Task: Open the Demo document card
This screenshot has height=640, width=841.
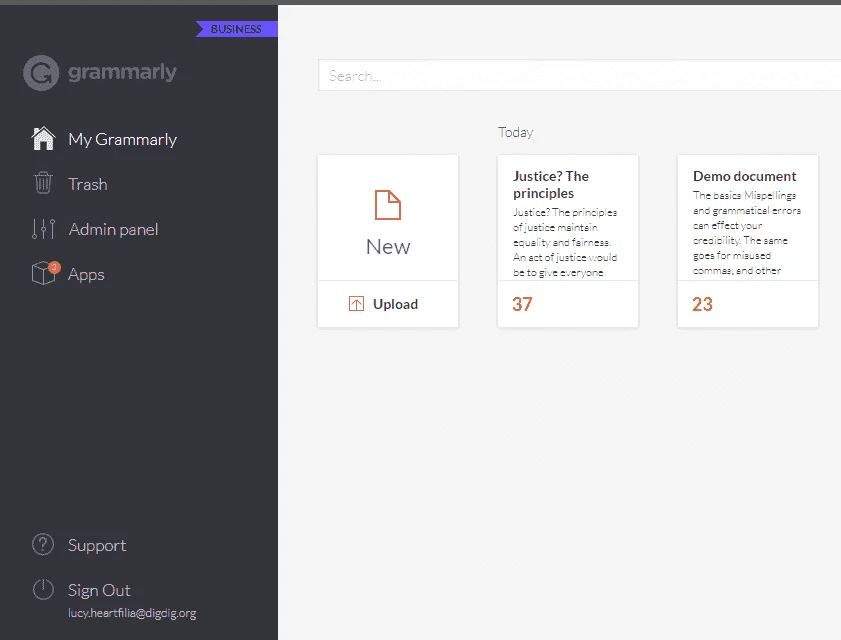Action: (x=748, y=241)
